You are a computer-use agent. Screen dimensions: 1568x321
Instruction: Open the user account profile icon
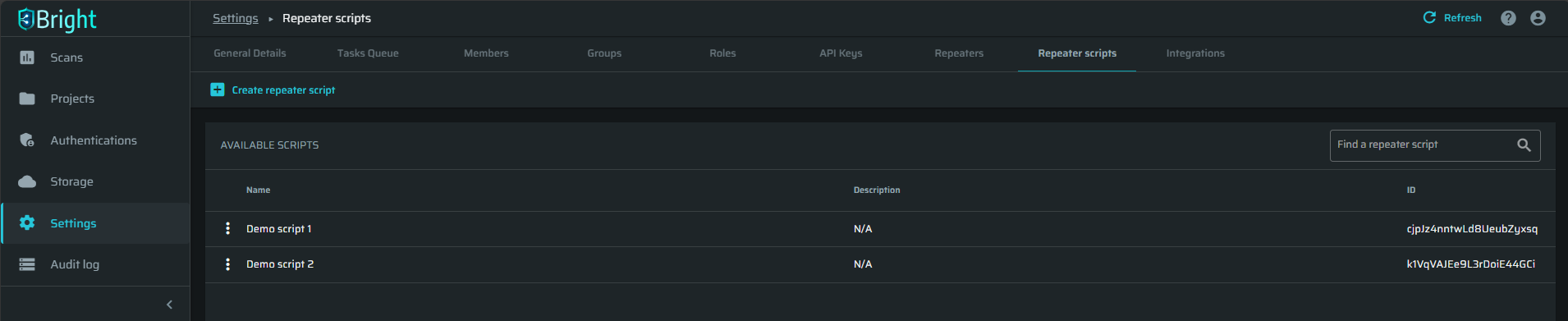pyautogui.click(x=1538, y=18)
